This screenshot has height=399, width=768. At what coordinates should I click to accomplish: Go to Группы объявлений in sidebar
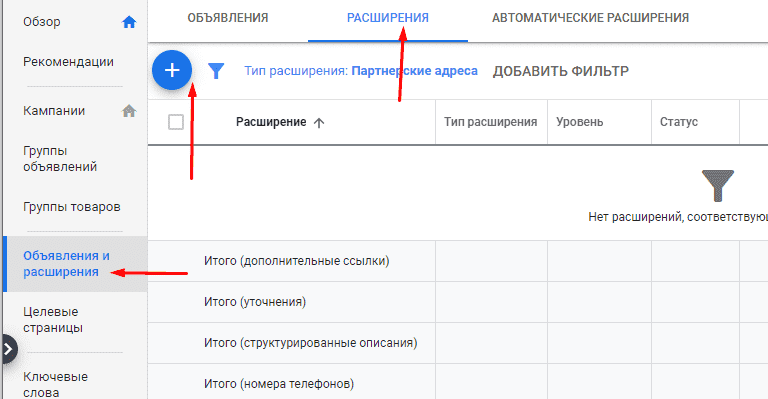(60, 159)
